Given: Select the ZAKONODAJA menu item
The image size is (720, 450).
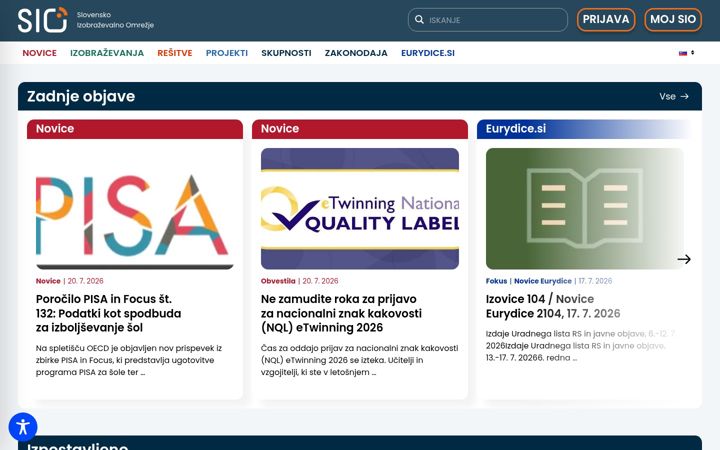Looking at the screenshot, I should pos(356,53).
